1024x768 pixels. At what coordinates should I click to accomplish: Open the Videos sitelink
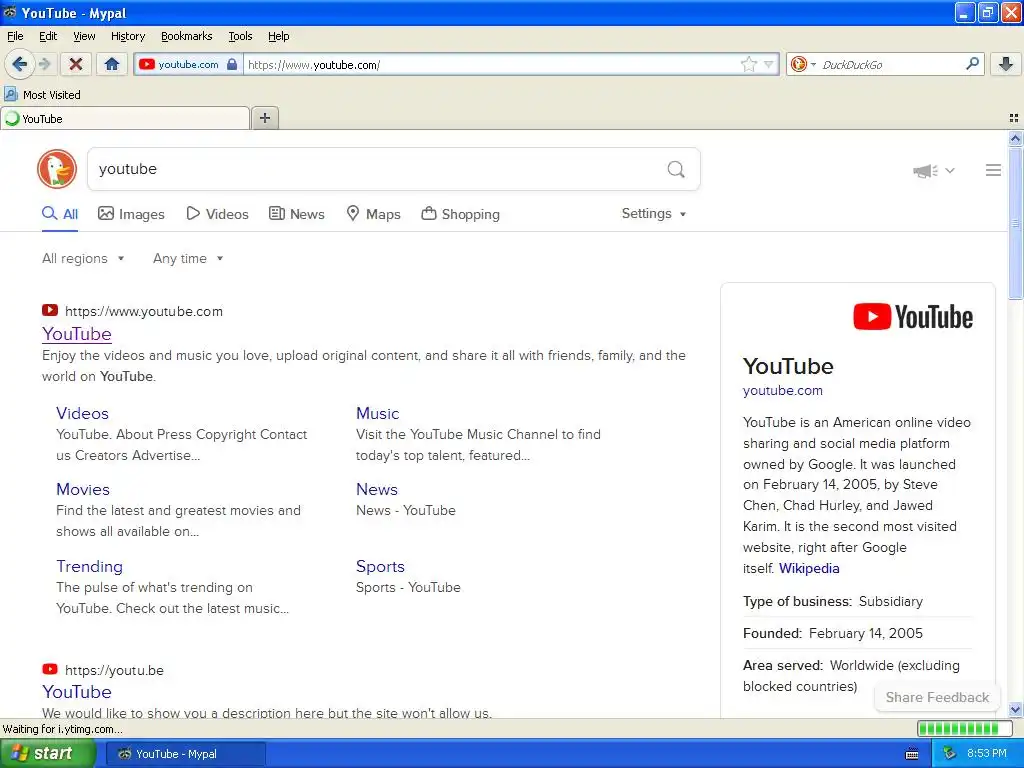(82, 413)
